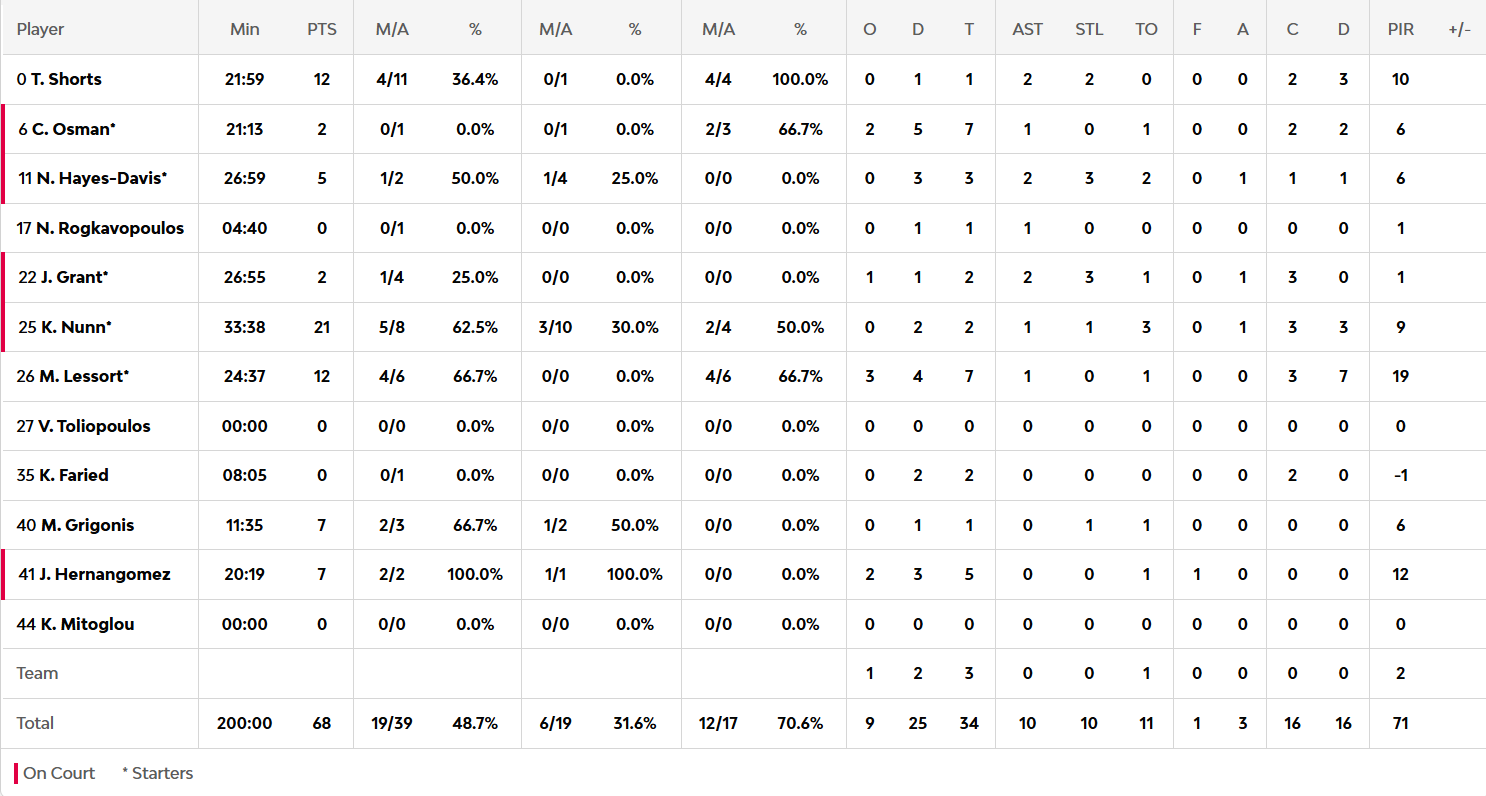Select J. Hernangomez player name

[104, 574]
